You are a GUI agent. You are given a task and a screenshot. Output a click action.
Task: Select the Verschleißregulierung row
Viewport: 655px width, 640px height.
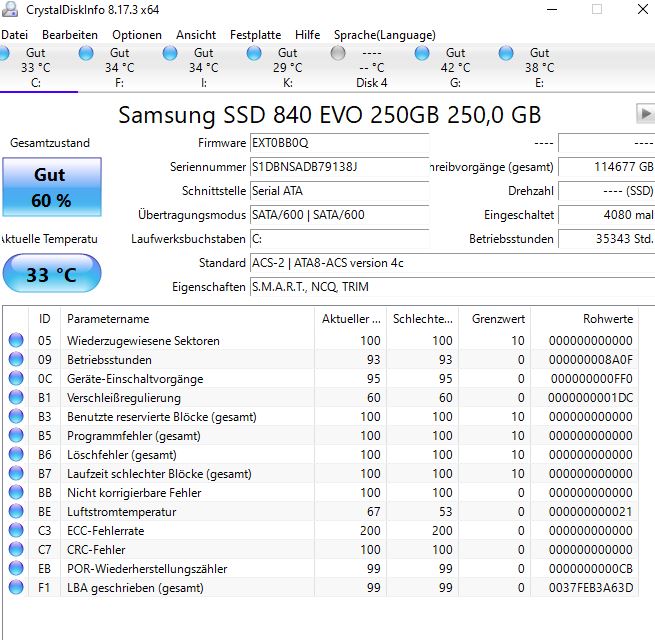tap(321, 398)
